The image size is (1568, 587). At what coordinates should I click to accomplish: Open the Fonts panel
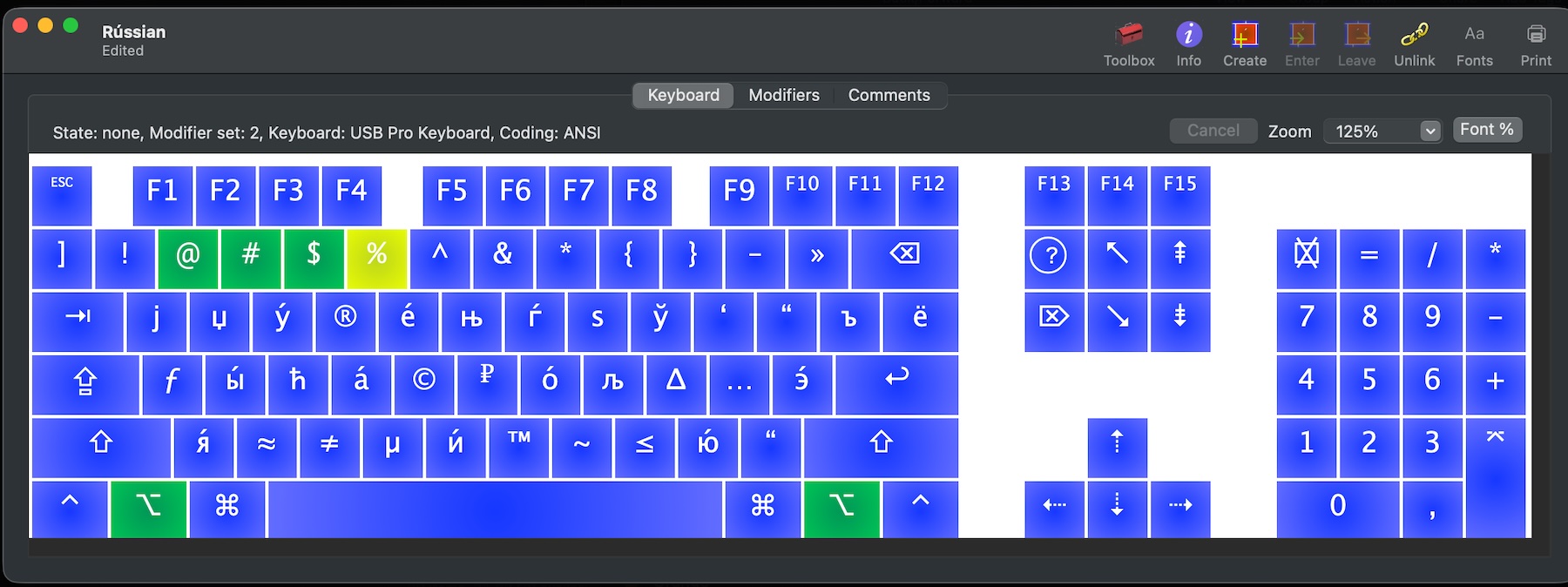pyautogui.click(x=1474, y=35)
